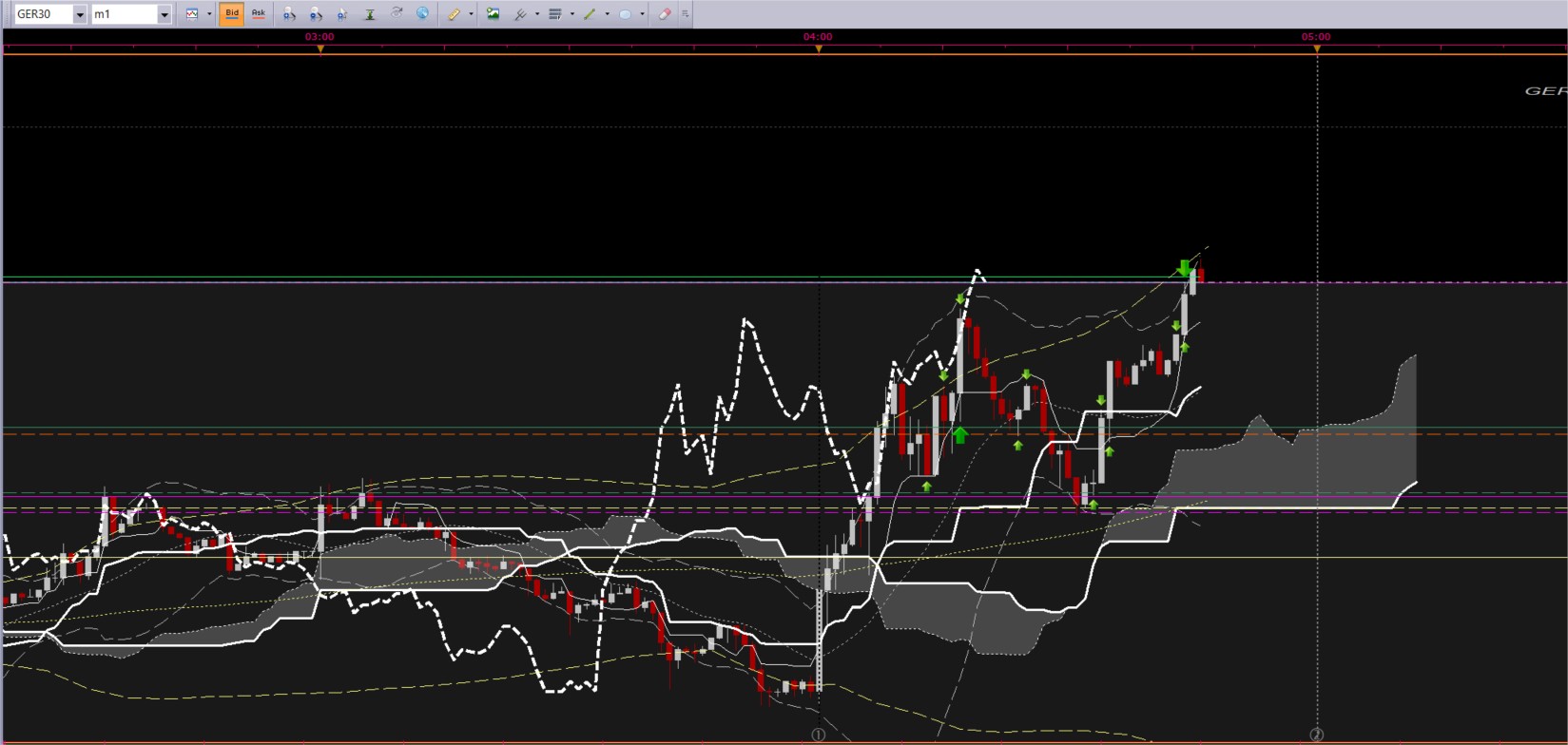
Task: Expand the ruler tool dropdown arrow
Action: click(472, 14)
